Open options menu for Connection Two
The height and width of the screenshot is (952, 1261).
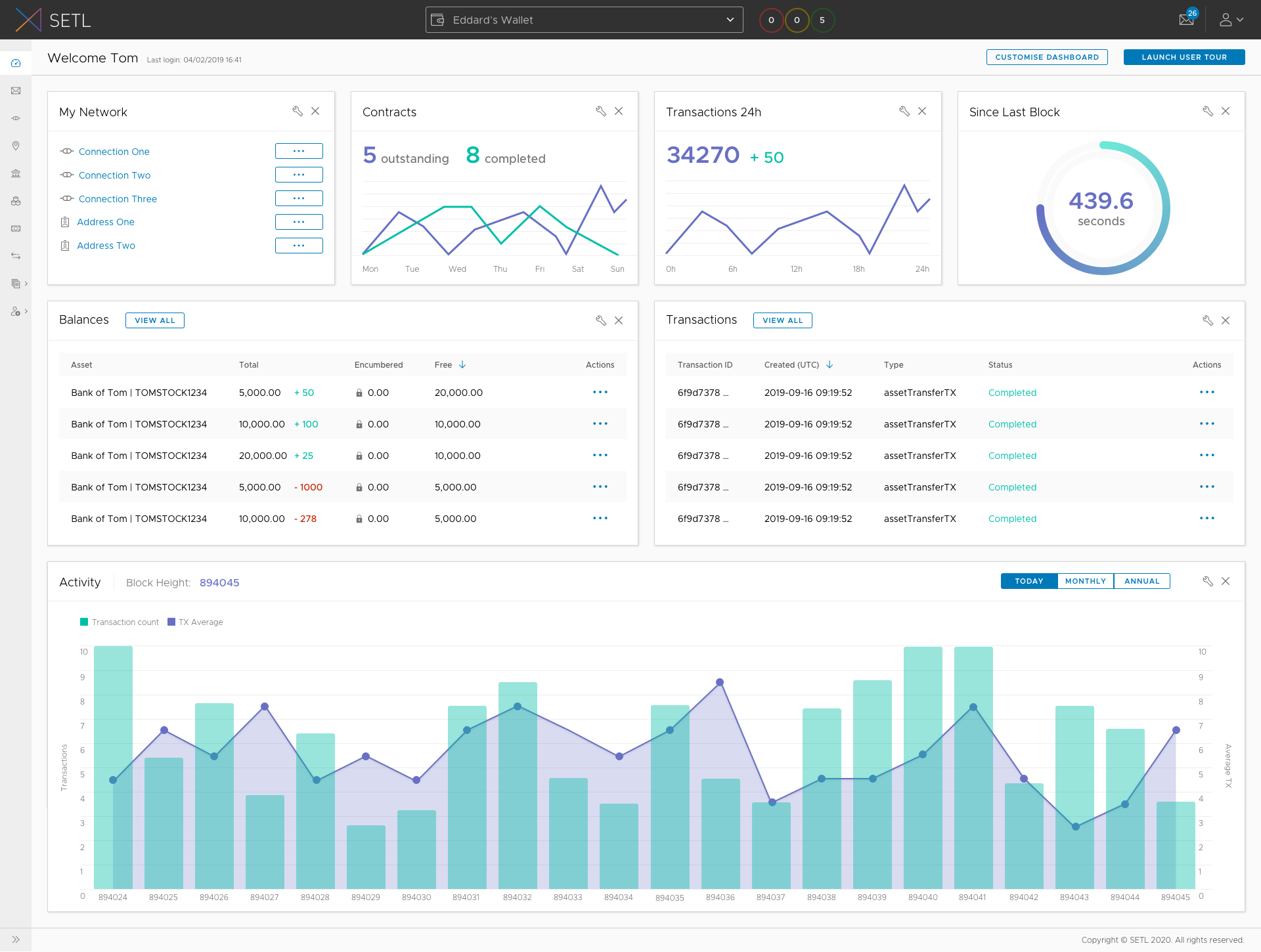coord(299,175)
